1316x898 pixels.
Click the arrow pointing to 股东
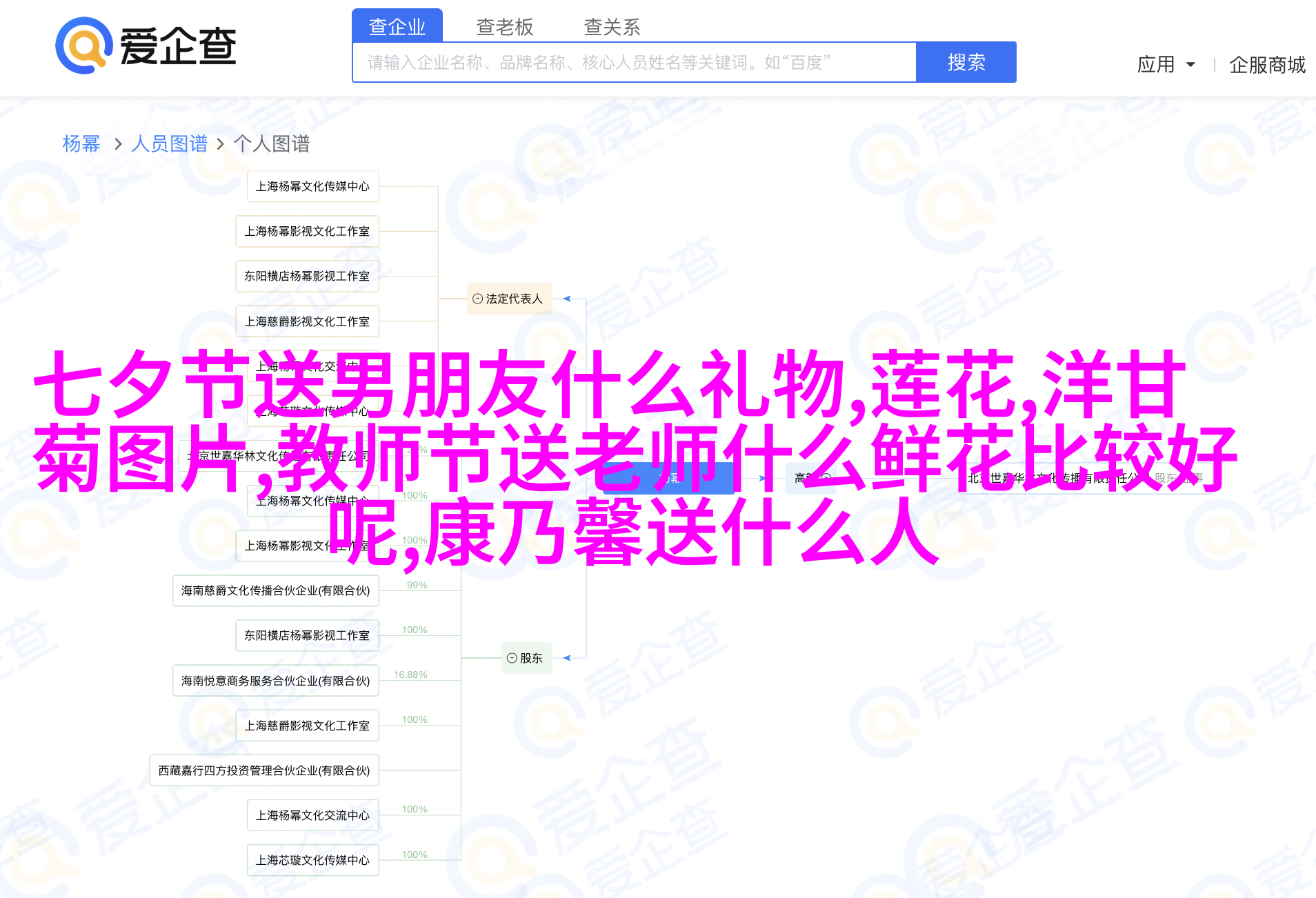(x=567, y=658)
